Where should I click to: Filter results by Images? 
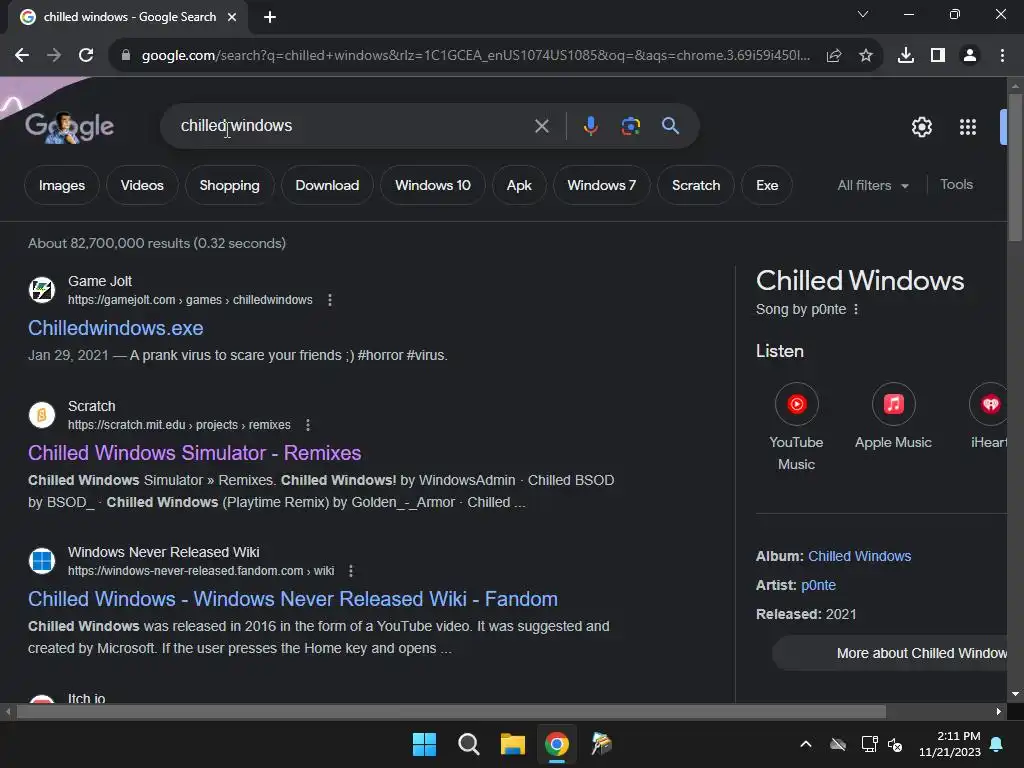62,185
